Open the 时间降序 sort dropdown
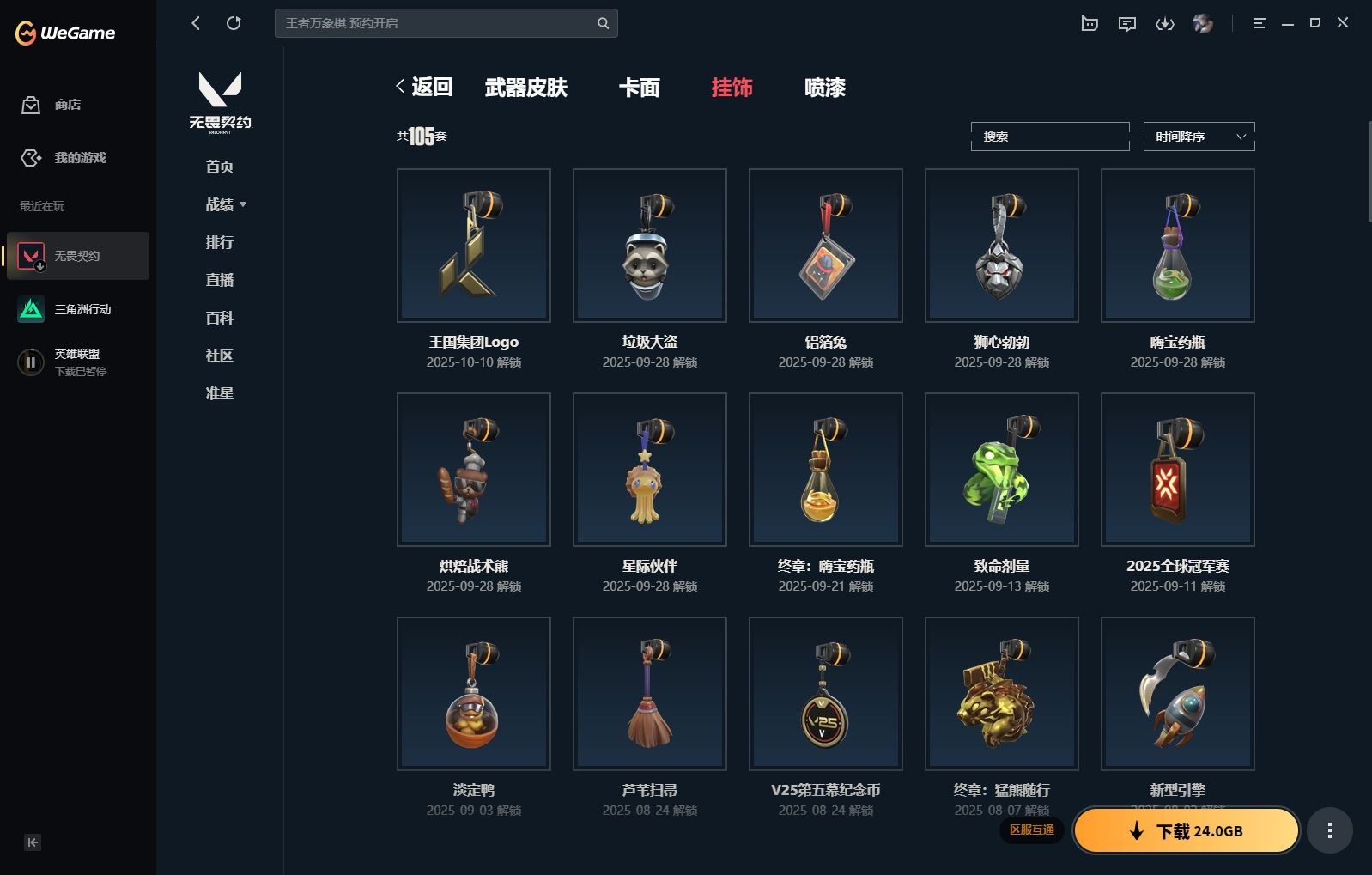Viewport: 1372px width, 875px height. click(x=1199, y=137)
